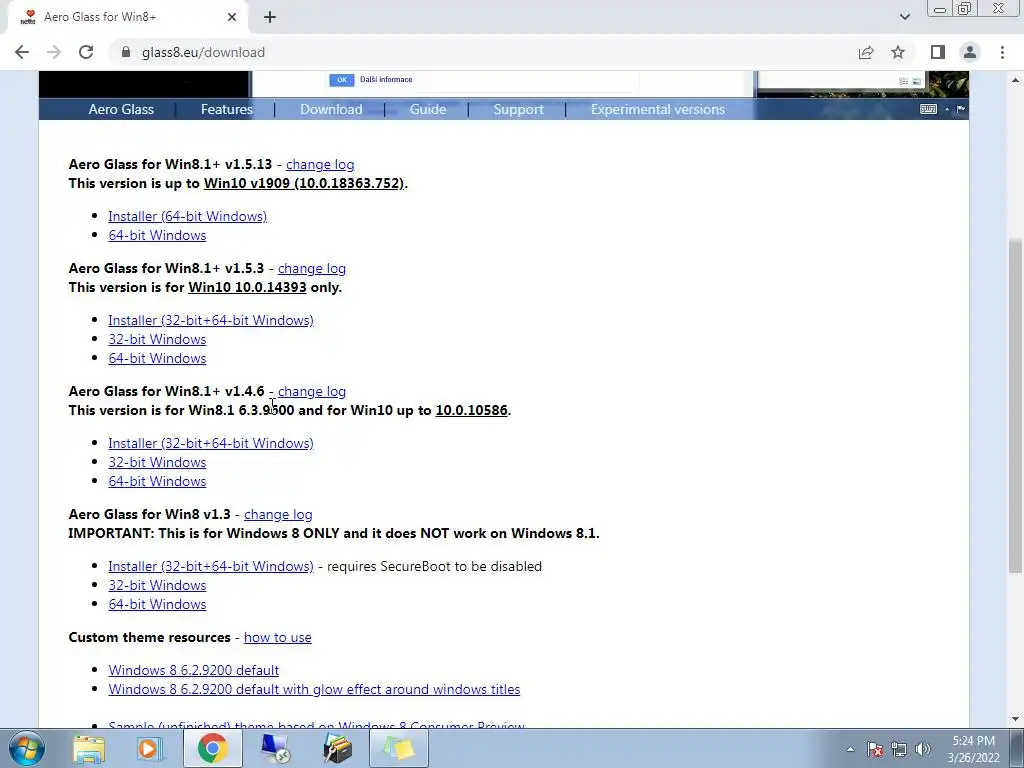Download v1.4.6 Installer (32-bit+64-bit Windows)
The width and height of the screenshot is (1024, 768).
(211, 443)
